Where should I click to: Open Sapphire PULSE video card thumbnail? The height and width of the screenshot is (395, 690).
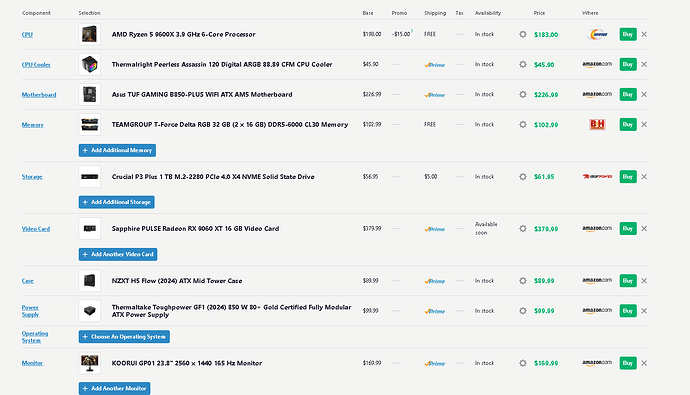(90, 229)
